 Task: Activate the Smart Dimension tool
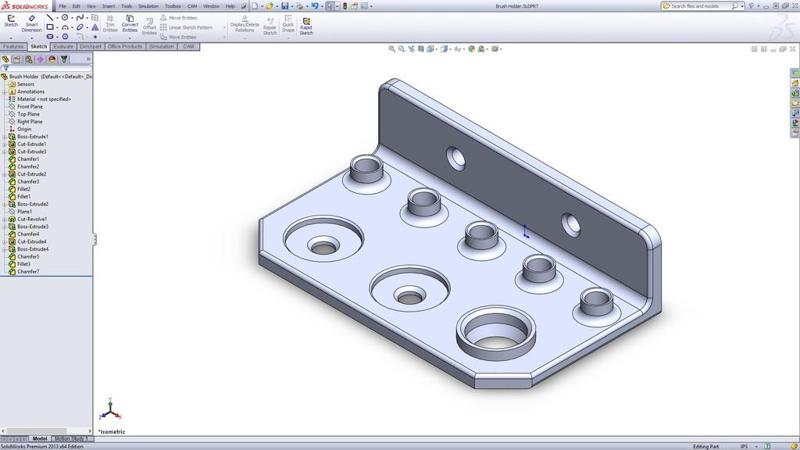coord(32,23)
